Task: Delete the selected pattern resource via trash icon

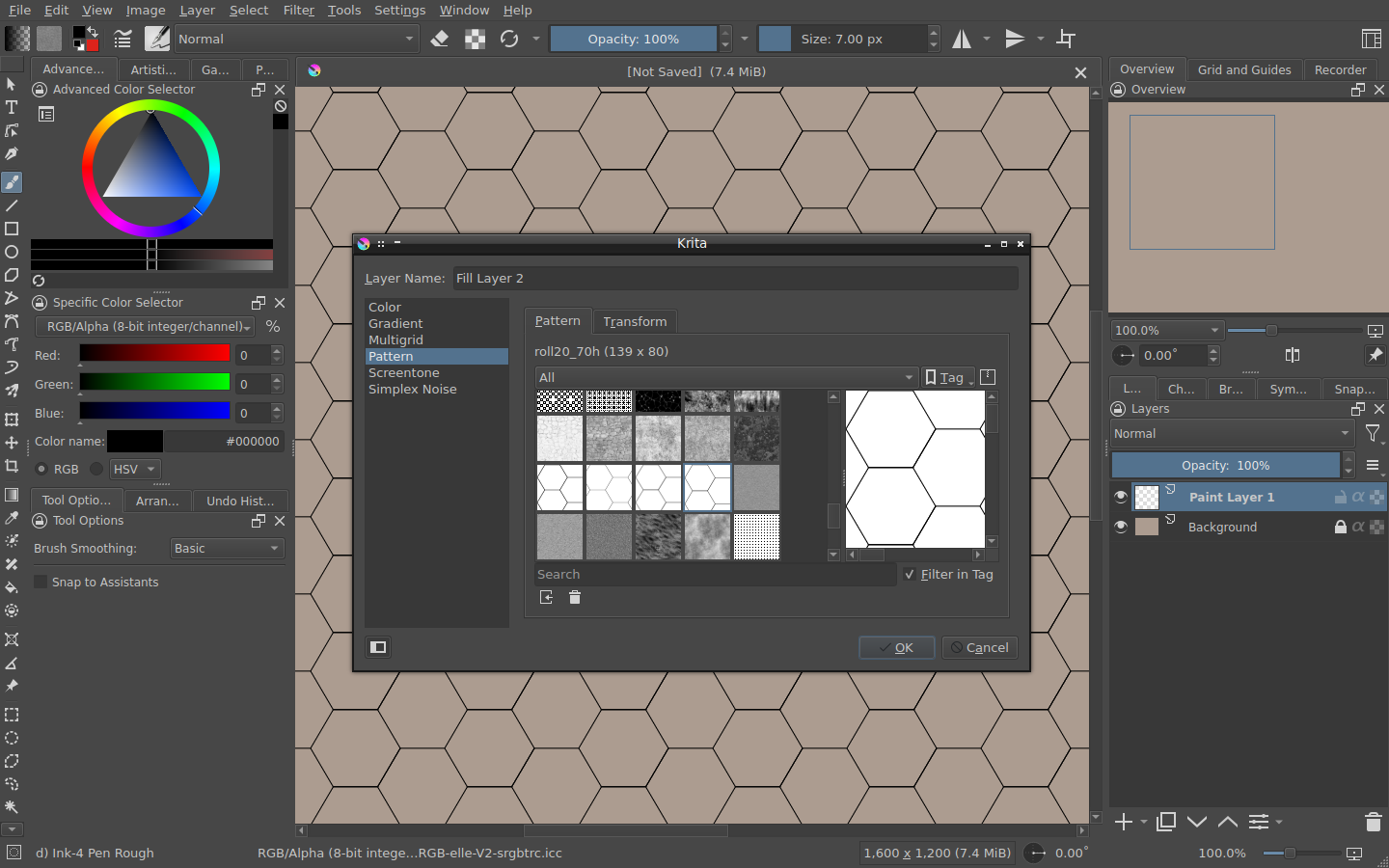Action: click(575, 598)
